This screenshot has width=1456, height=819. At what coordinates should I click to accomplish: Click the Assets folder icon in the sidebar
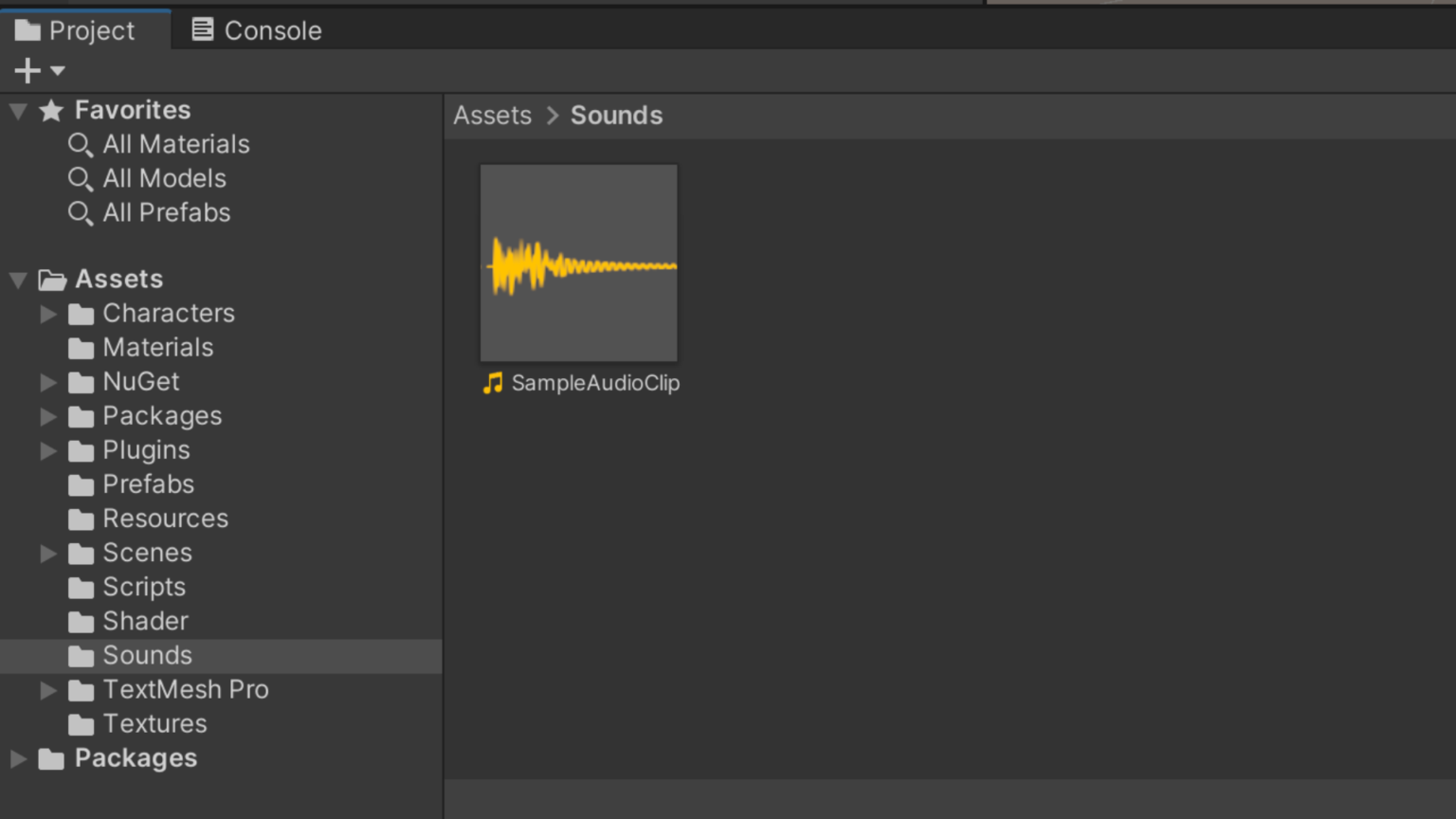(x=53, y=279)
